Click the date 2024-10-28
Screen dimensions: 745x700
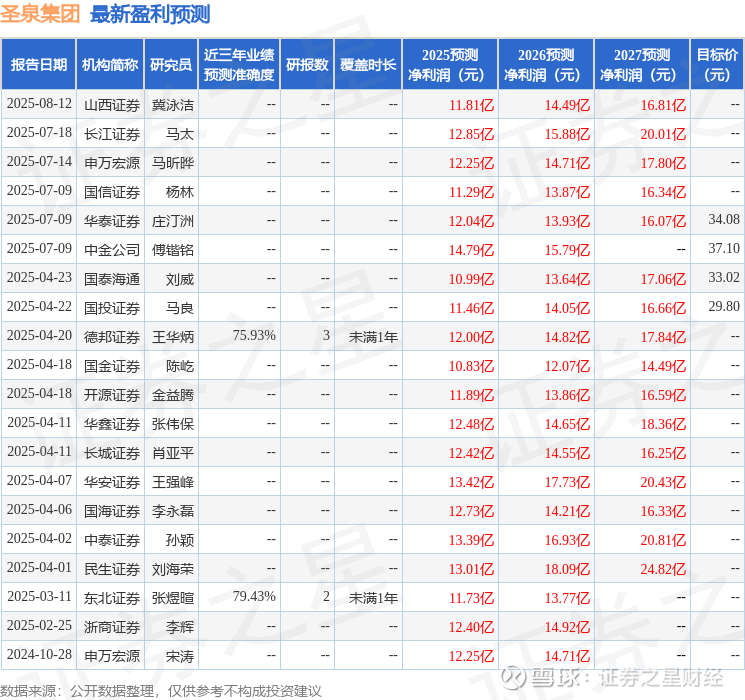[x=39, y=654]
